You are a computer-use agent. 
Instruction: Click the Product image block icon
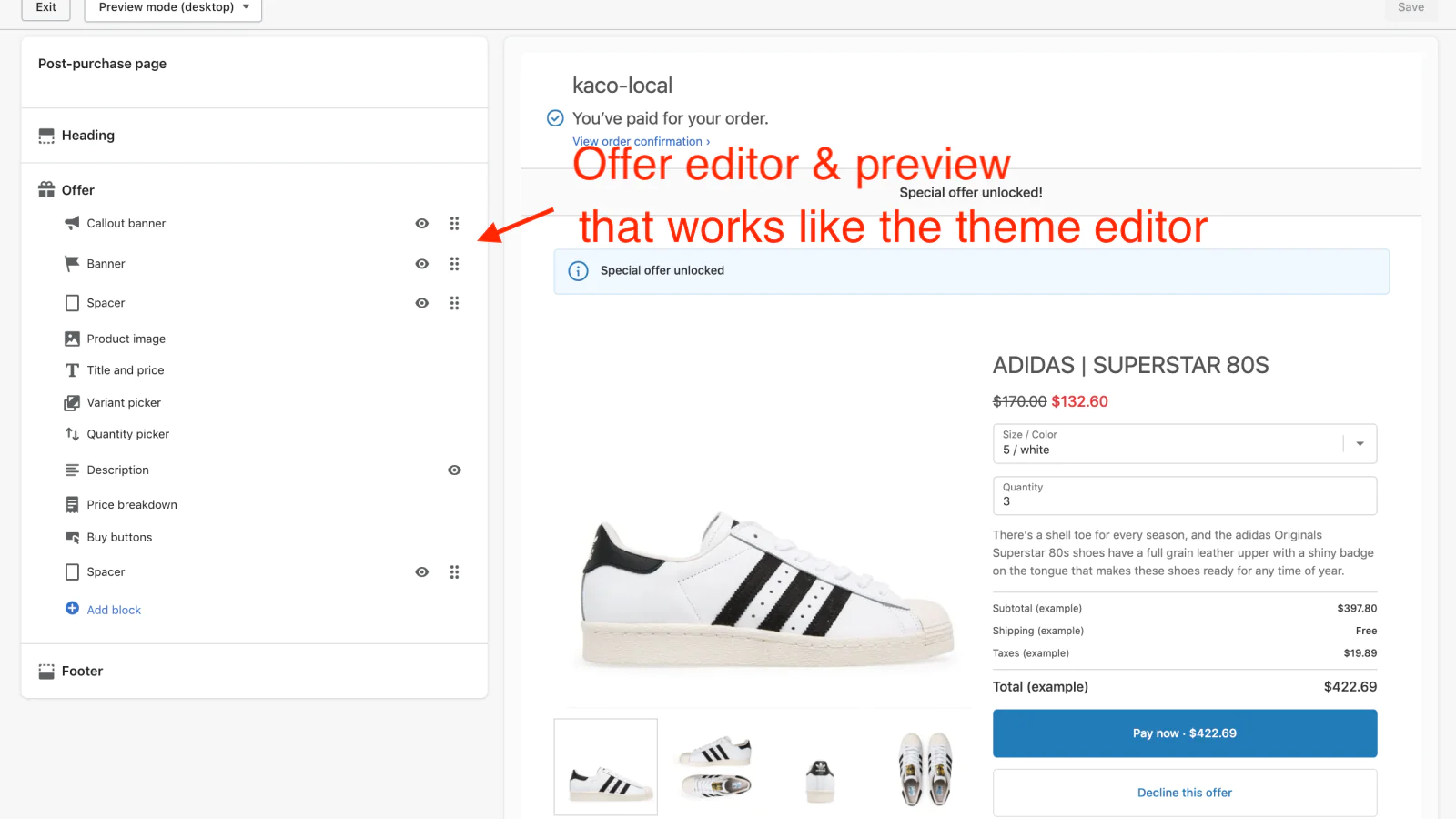(x=72, y=339)
